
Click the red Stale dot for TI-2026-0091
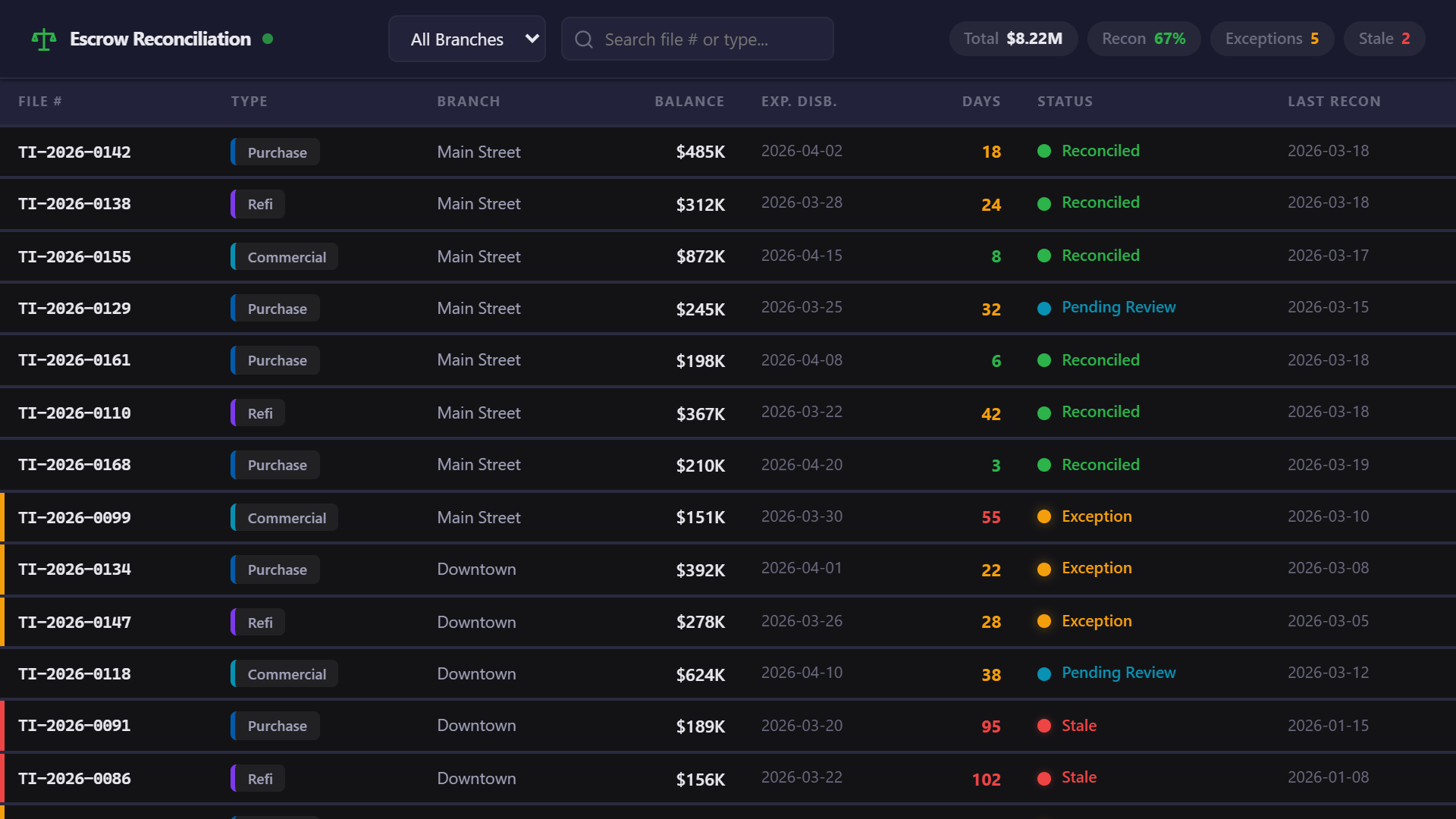1045,726
